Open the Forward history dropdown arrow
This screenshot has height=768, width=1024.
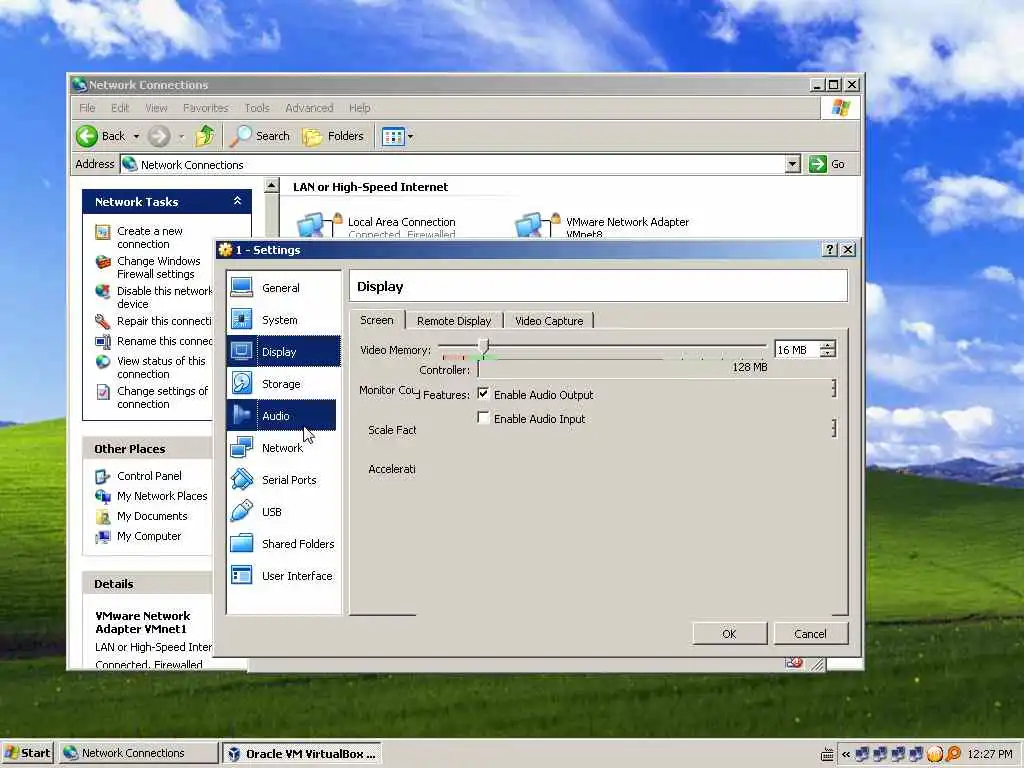182,136
